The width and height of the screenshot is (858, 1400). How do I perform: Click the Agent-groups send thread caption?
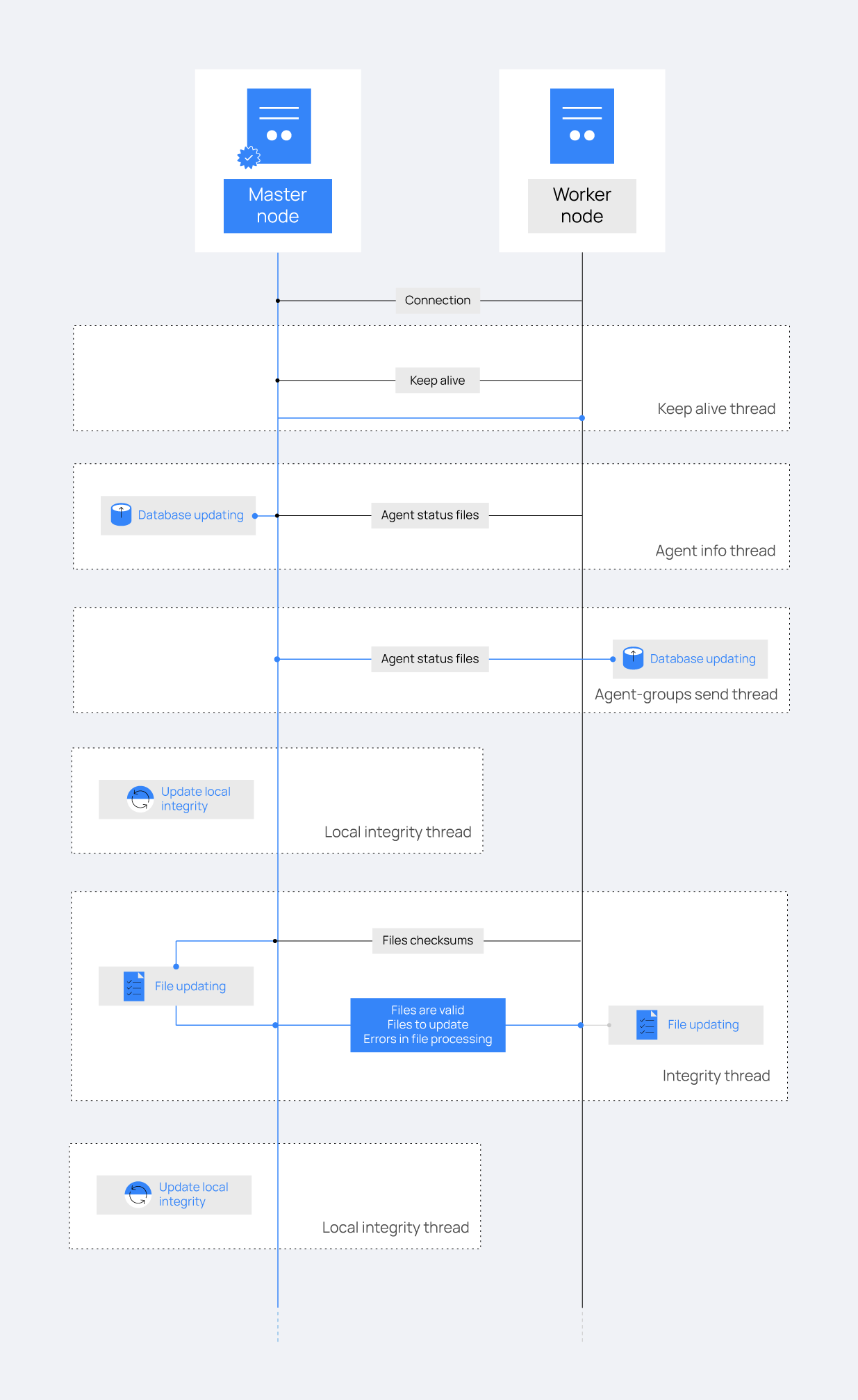click(686, 694)
